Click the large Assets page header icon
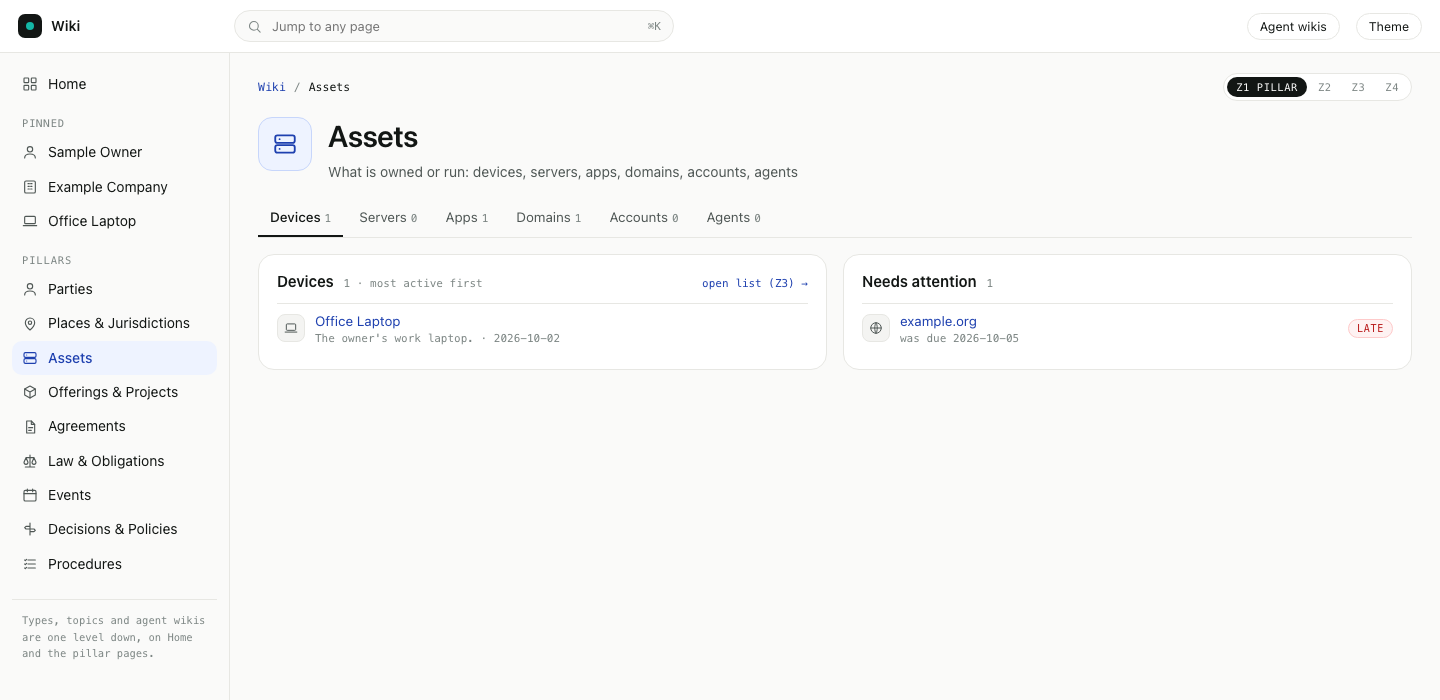Image resolution: width=1440 pixels, height=700 pixels. 285,144
